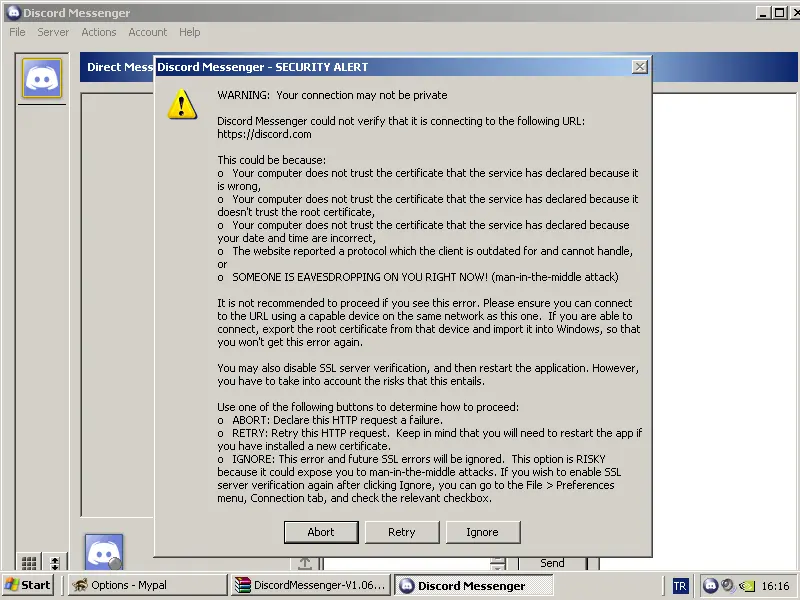The width and height of the screenshot is (800, 600).
Task: Switch to DiscordMessenger-V1.06 archive taskbar window
Action: click(x=311, y=585)
